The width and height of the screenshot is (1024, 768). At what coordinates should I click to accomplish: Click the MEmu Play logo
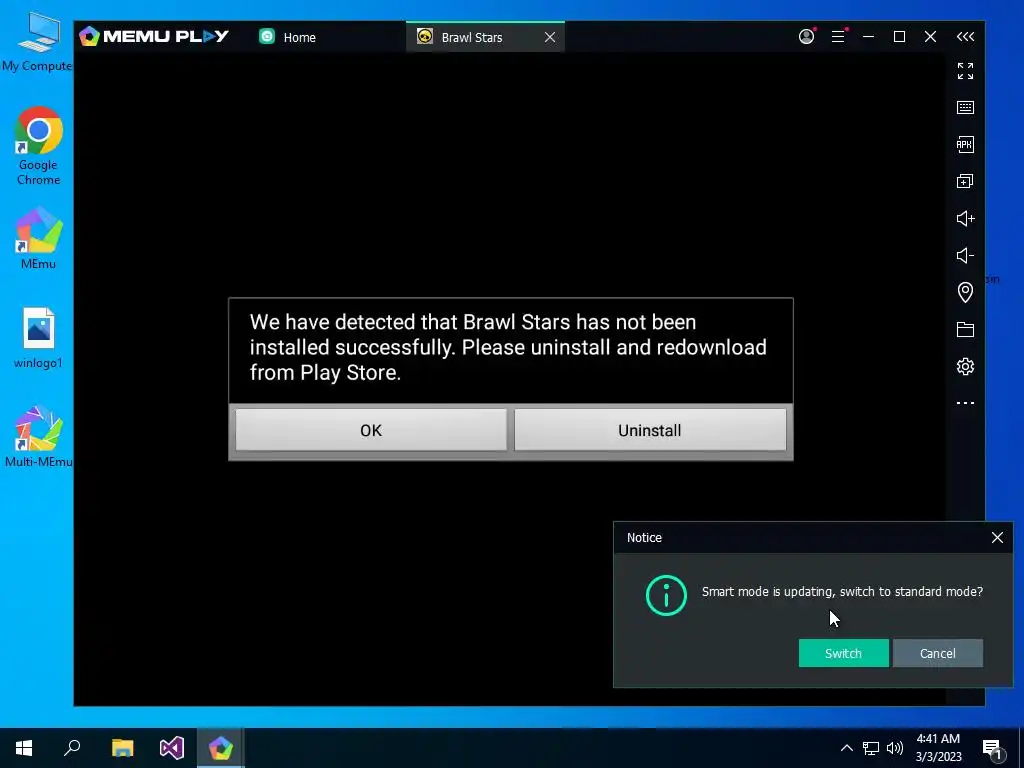[154, 37]
